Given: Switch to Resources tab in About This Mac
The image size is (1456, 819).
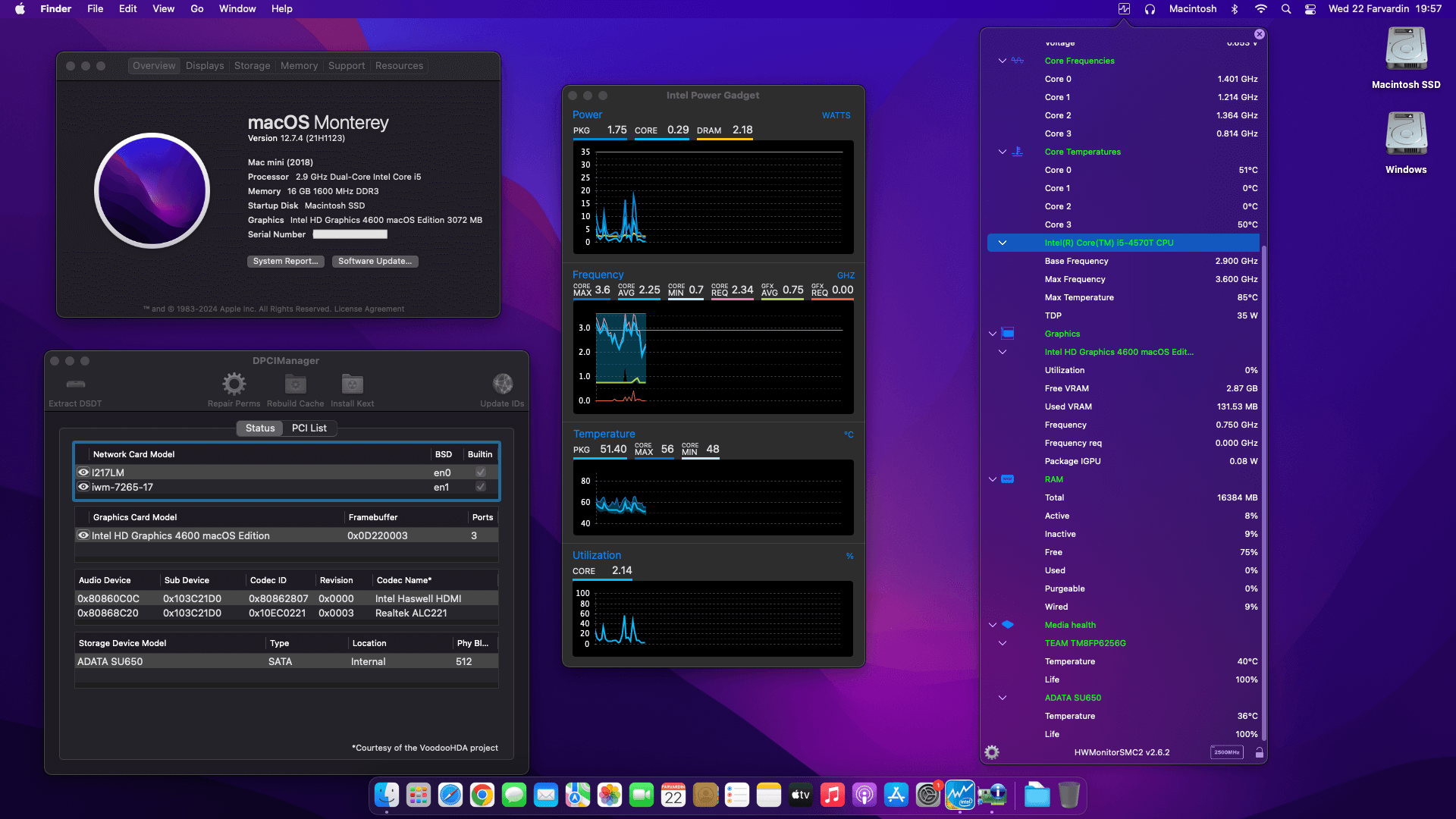Looking at the screenshot, I should pyautogui.click(x=399, y=66).
